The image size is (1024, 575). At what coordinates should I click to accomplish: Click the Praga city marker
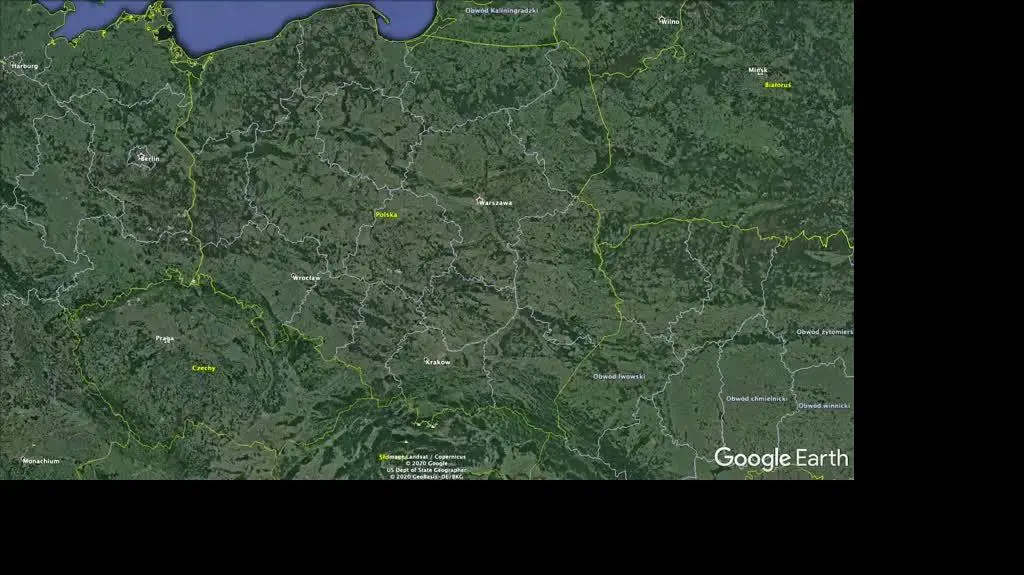[168, 340]
